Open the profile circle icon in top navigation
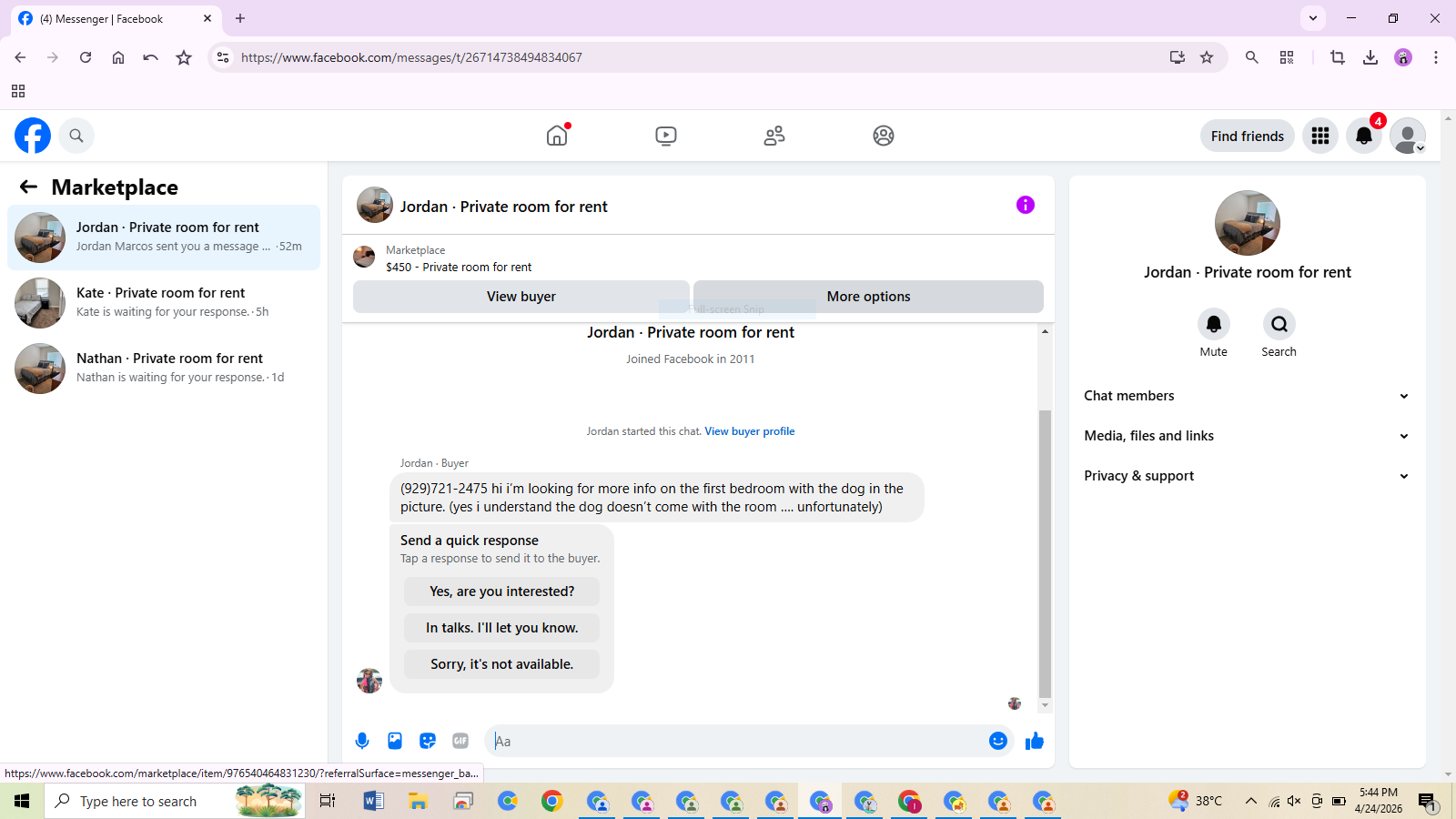1456x819 pixels. [884, 136]
